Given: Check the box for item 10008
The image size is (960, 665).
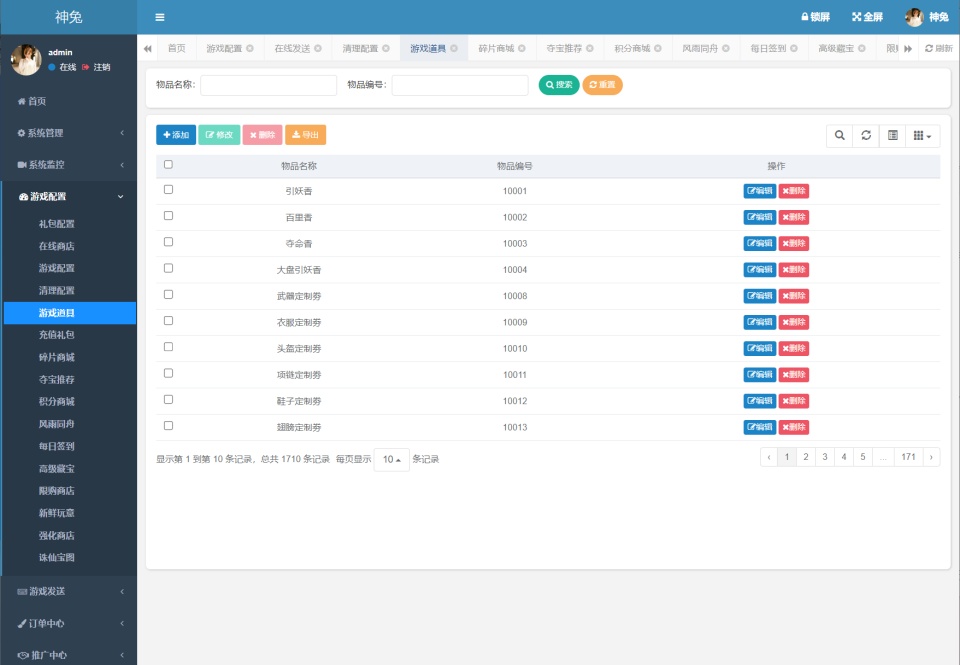Looking at the screenshot, I should click(x=168, y=295).
